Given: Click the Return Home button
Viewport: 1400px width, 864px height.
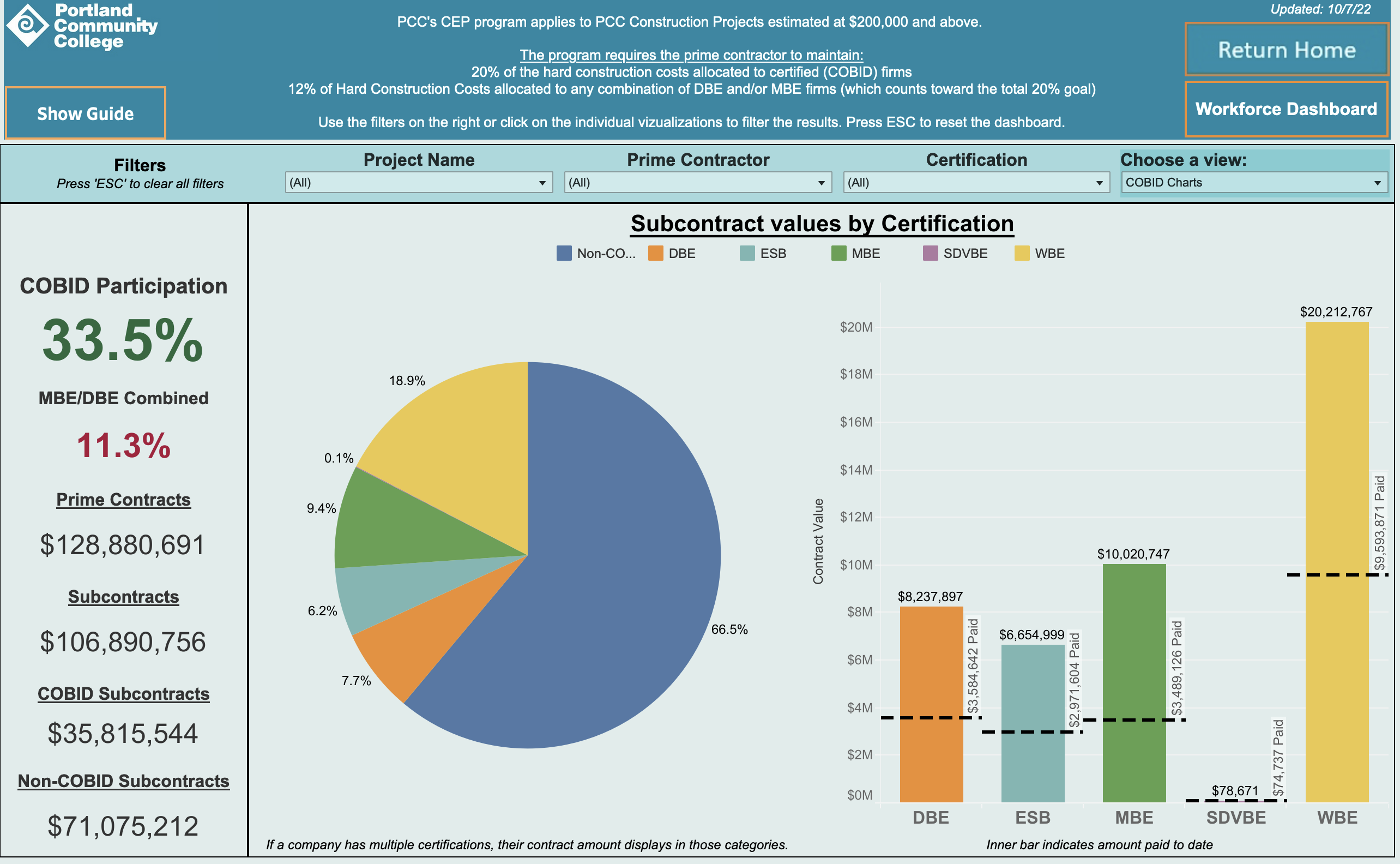Looking at the screenshot, I should [1287, 50].
